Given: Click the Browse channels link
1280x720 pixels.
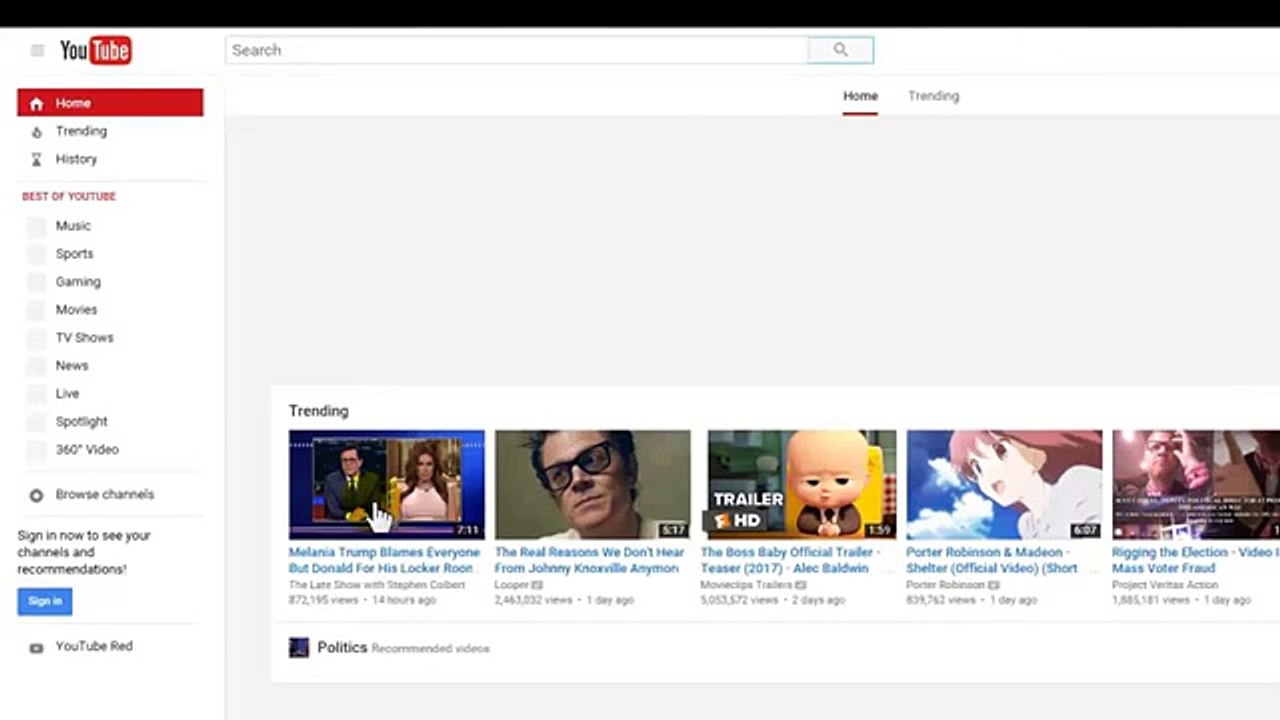Looking at the screenshot, I should point(105,495).
